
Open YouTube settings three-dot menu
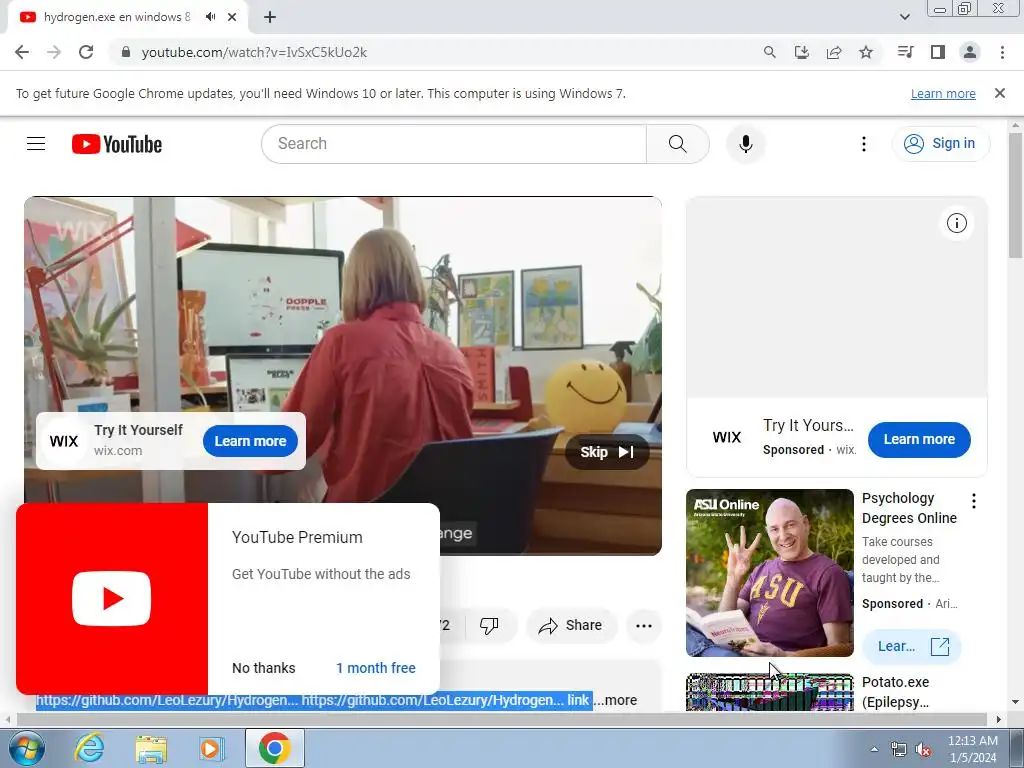(863, 144)
